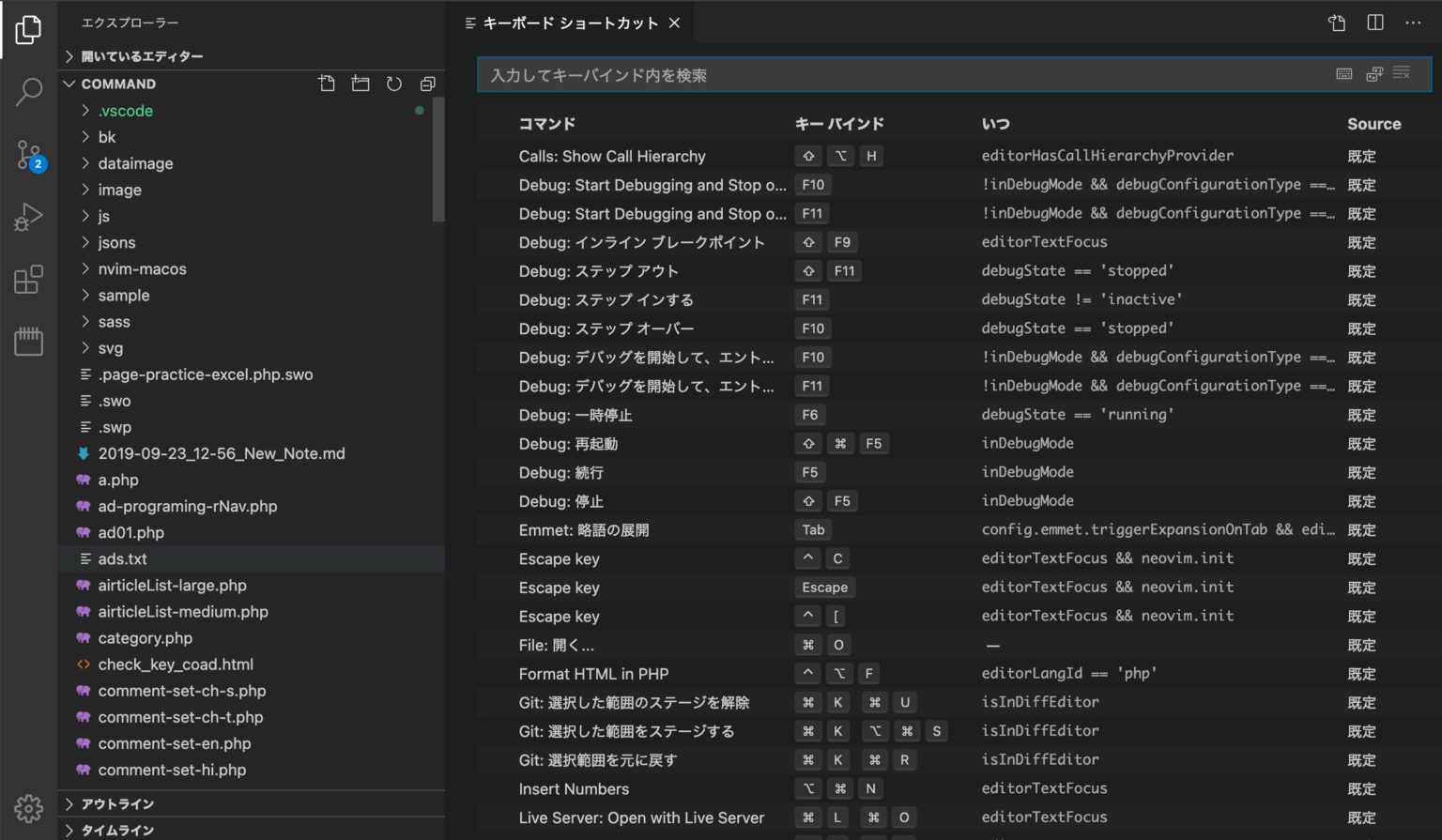Open keybindings JSON via the editor title icon
1442x840 pixels.
[1336, 23]
